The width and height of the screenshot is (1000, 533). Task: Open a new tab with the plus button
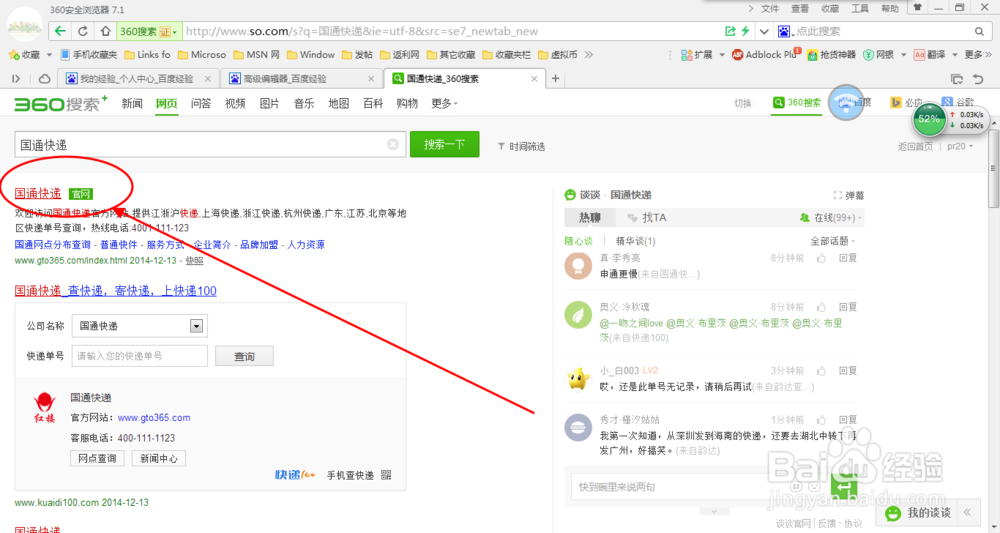coord(555,78)
